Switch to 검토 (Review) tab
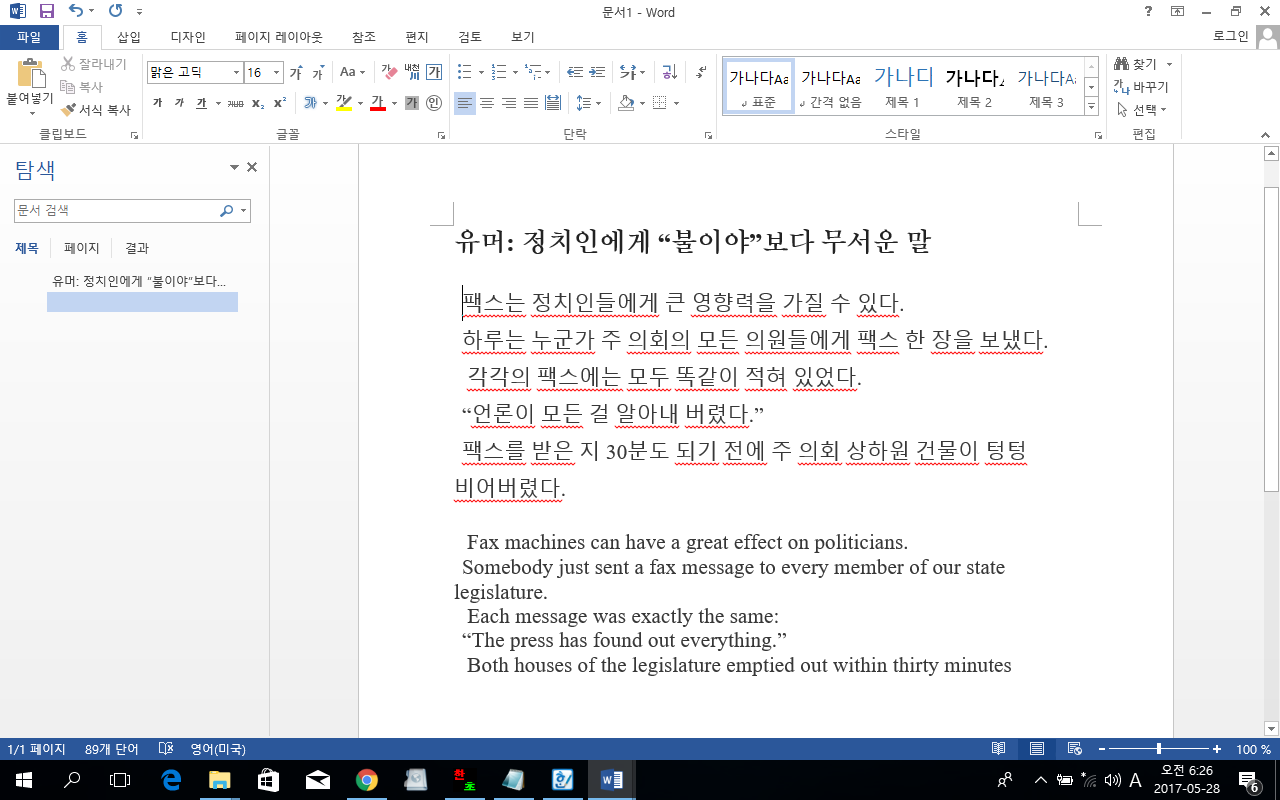Screen dimensions: 1280x800 pyautogui.click(x=470, y=37)
